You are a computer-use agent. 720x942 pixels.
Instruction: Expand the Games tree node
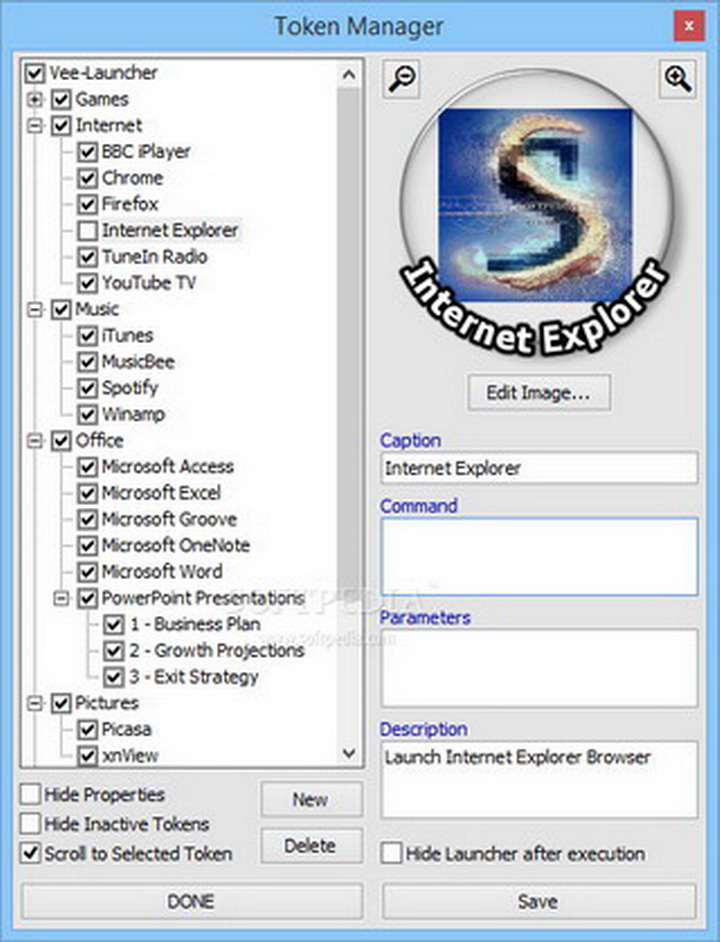point(35,99)
